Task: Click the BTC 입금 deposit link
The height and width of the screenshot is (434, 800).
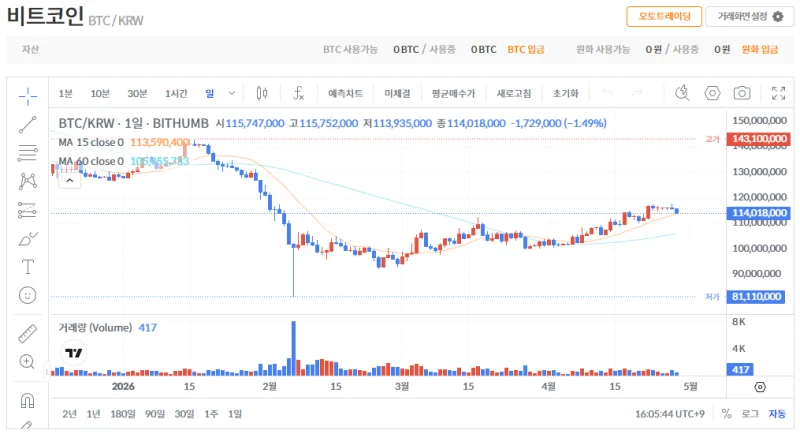Action: click(x=526, y=49)
